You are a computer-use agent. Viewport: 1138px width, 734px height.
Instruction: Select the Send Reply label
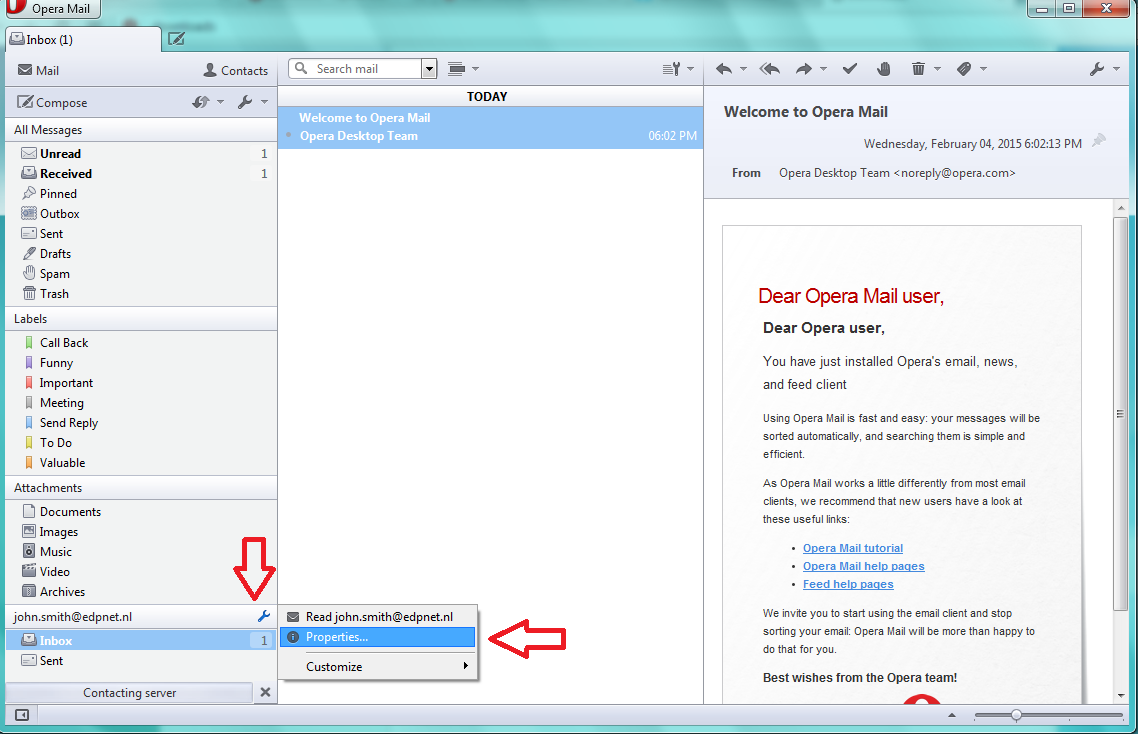point(142,423)
